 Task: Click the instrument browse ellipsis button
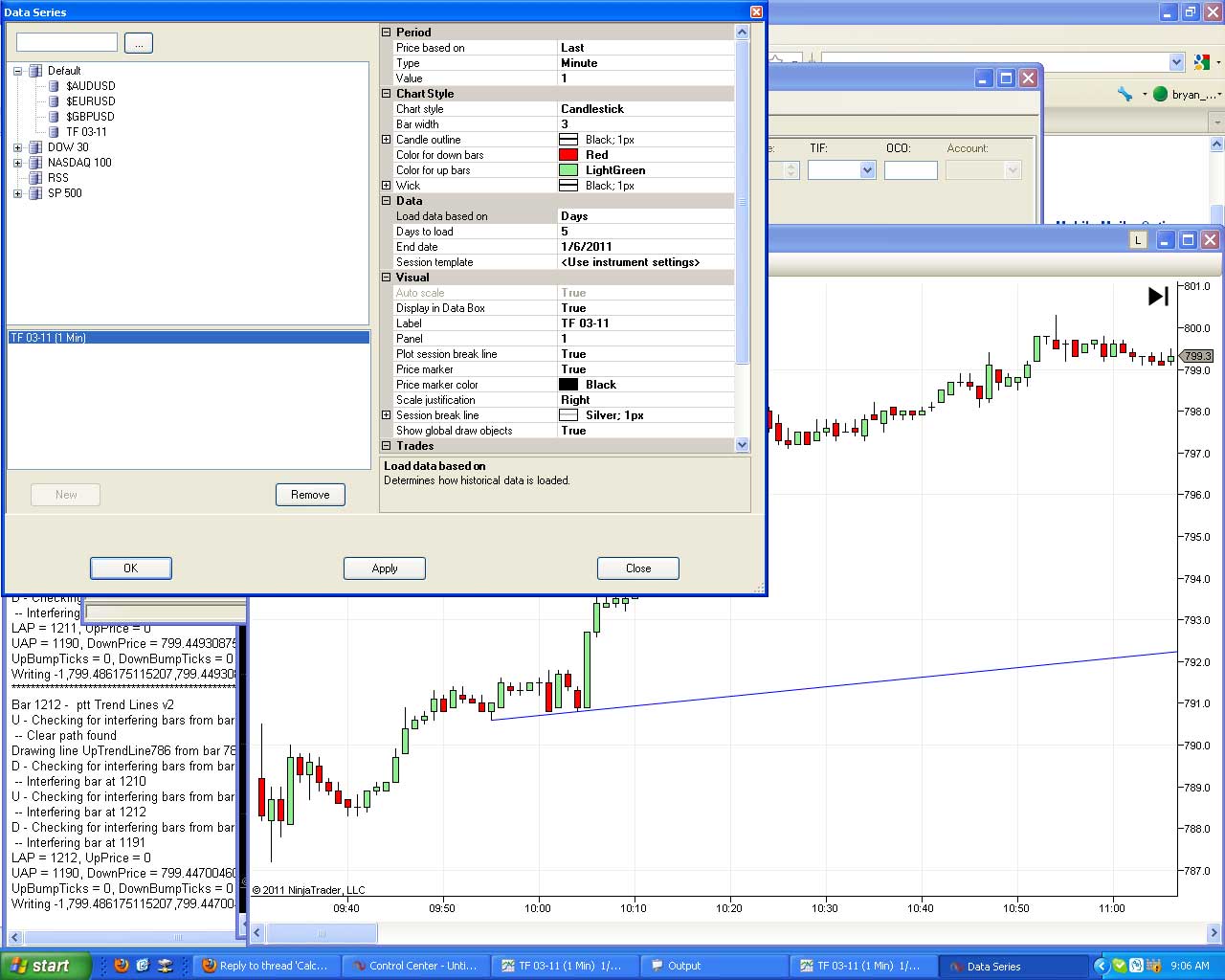coord(139,43)
